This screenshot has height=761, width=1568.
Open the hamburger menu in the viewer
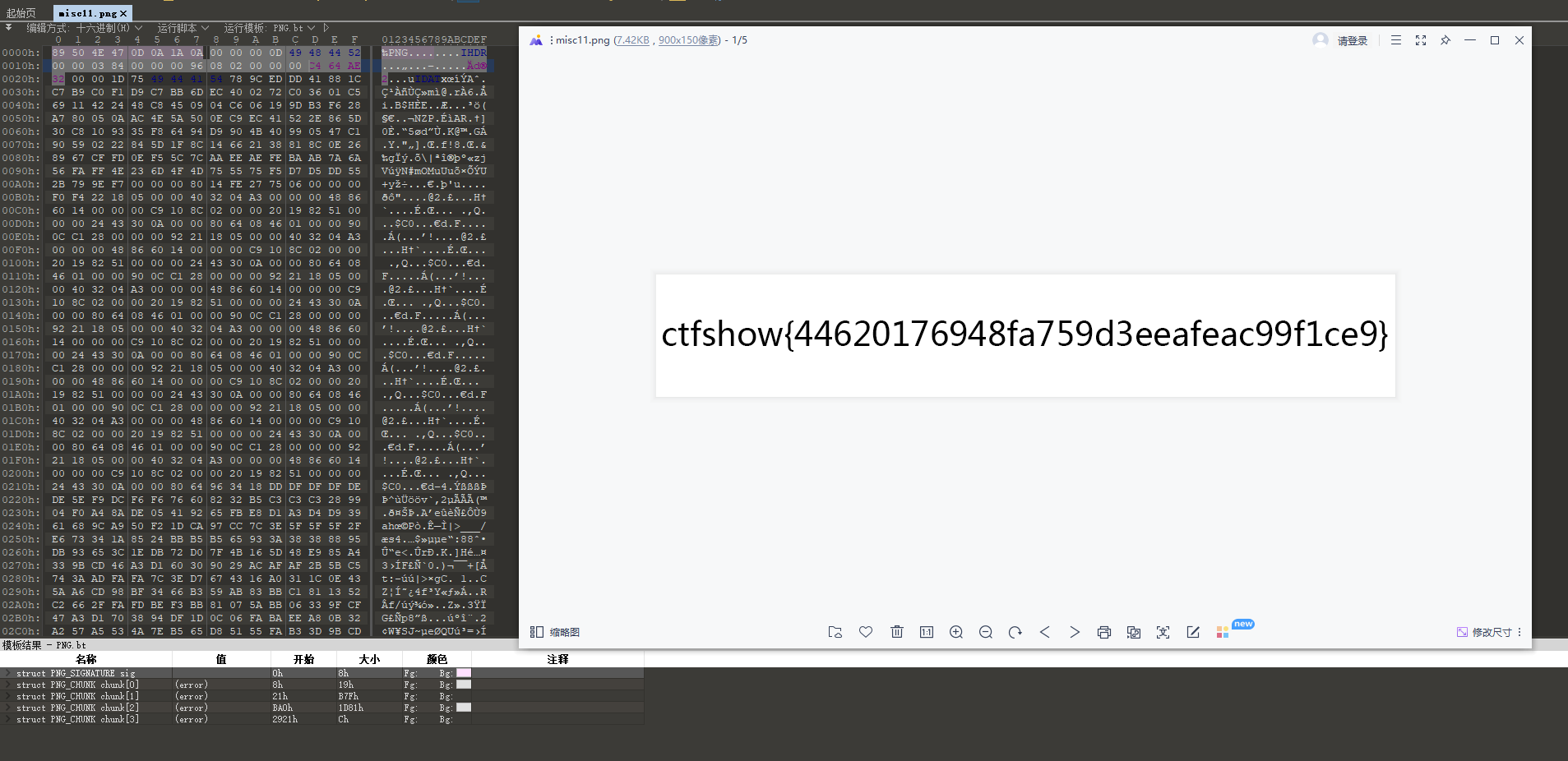1395,39
